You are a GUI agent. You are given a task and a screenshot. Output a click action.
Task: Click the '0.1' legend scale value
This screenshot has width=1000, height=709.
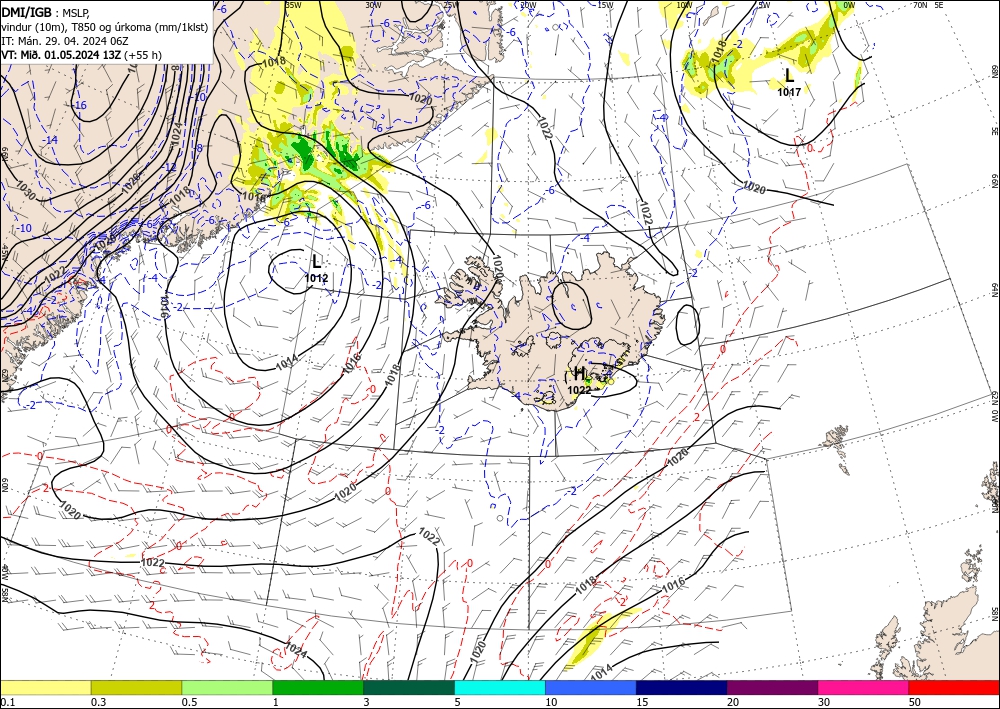point(6,702)
